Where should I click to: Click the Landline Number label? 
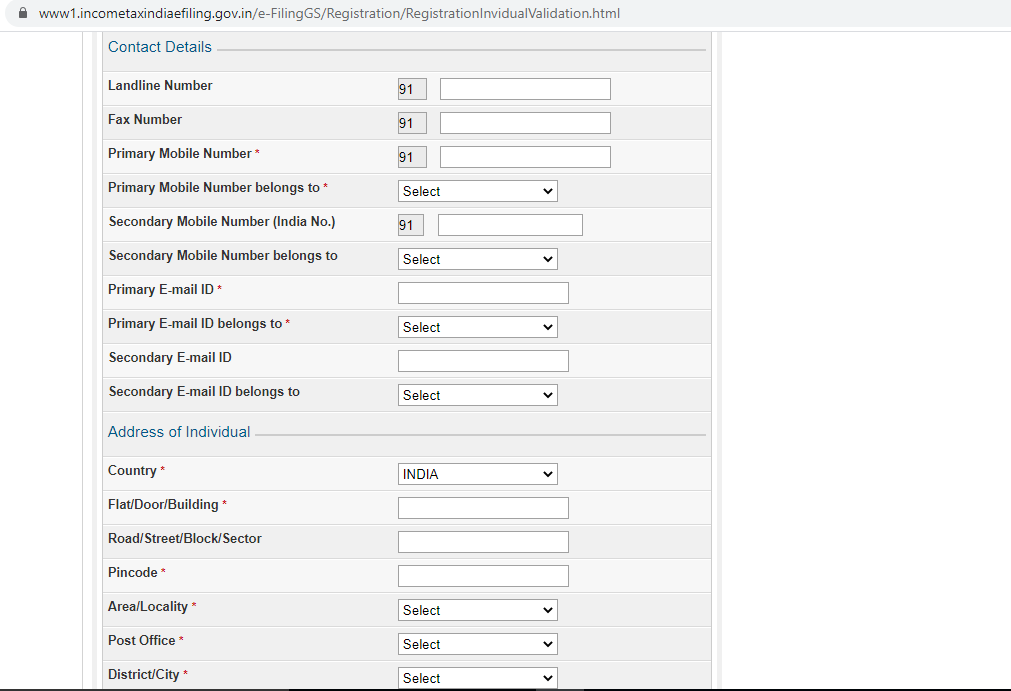point(160,86)
